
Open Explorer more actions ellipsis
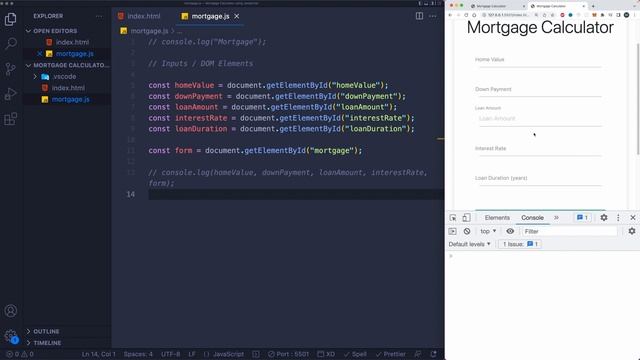99,16
